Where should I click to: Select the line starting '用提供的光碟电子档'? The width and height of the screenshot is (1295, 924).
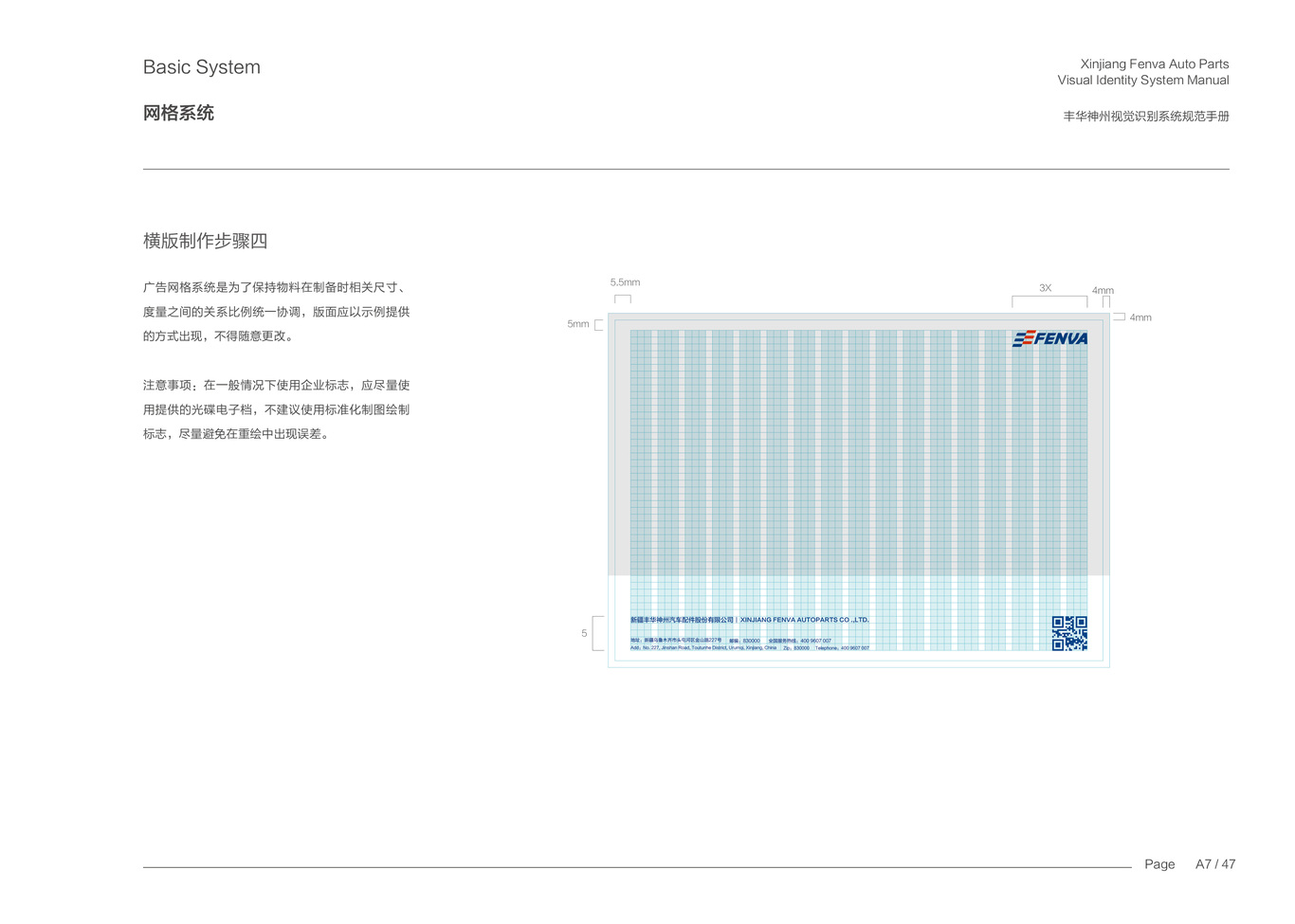[276, 410]
